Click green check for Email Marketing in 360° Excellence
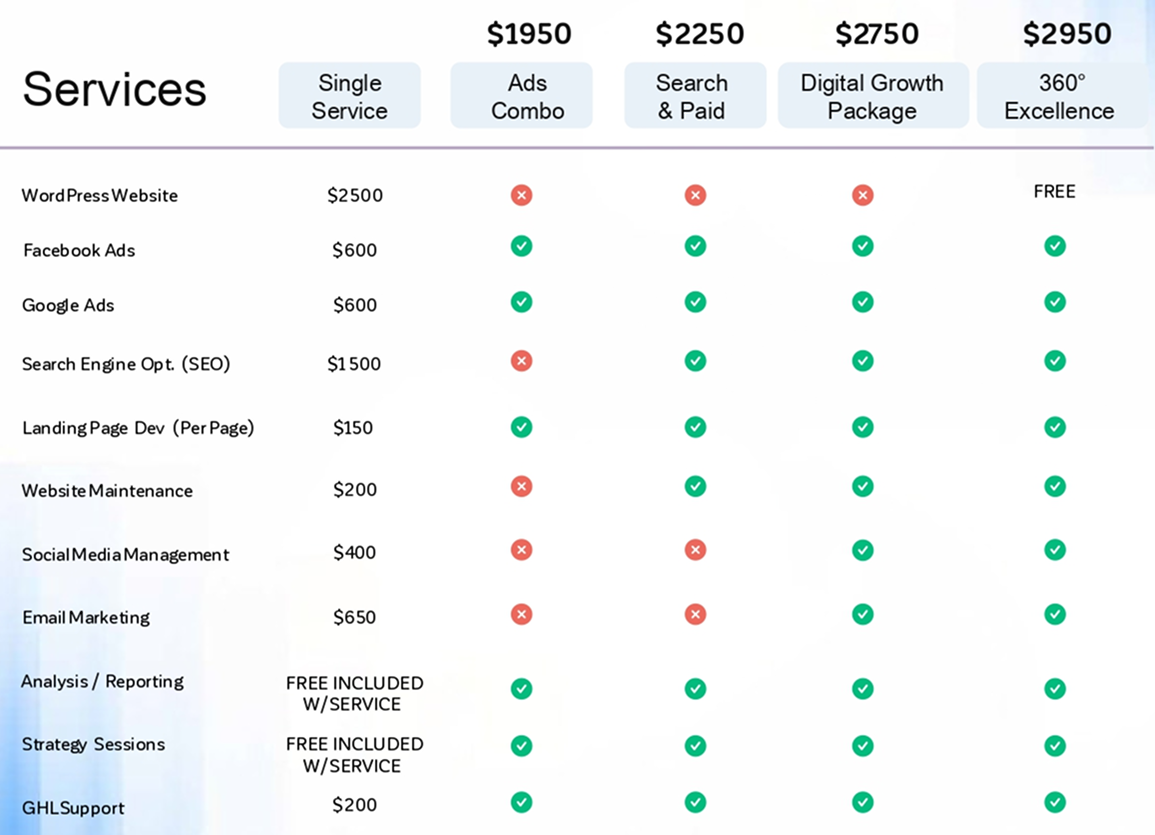1155x835 pixels. click(x=1055, y=614)
